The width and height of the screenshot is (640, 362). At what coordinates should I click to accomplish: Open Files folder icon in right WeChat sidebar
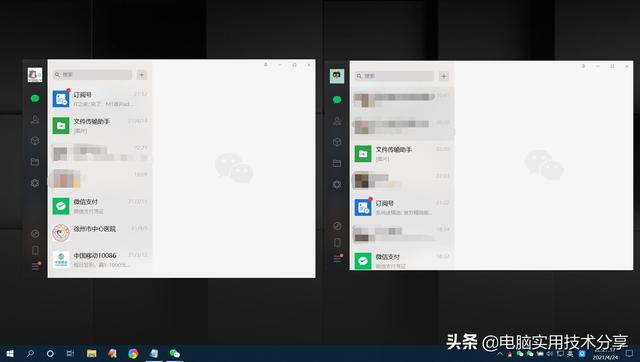(x=337, y=163)
